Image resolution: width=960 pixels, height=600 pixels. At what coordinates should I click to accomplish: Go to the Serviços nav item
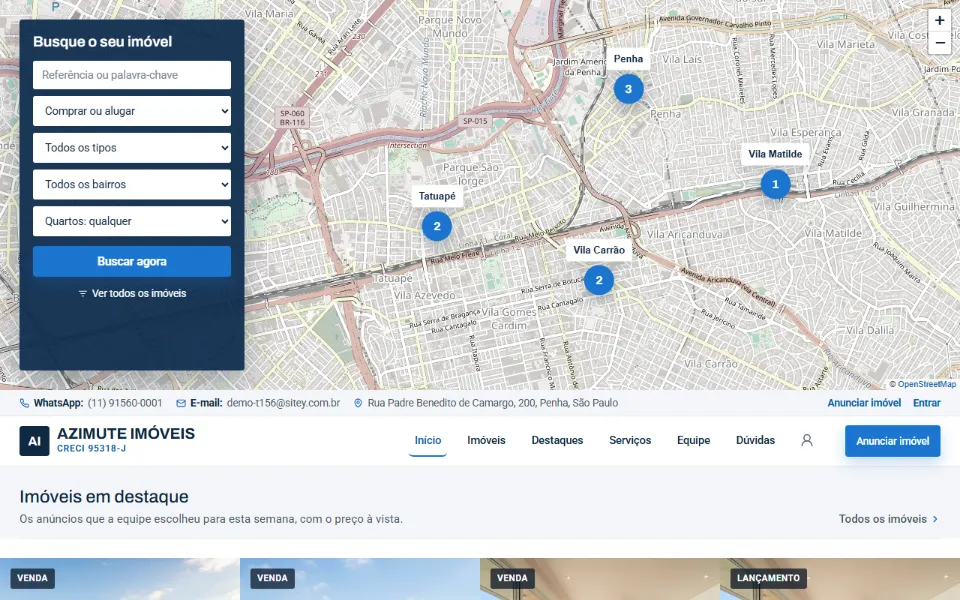(x=630, y=440)
